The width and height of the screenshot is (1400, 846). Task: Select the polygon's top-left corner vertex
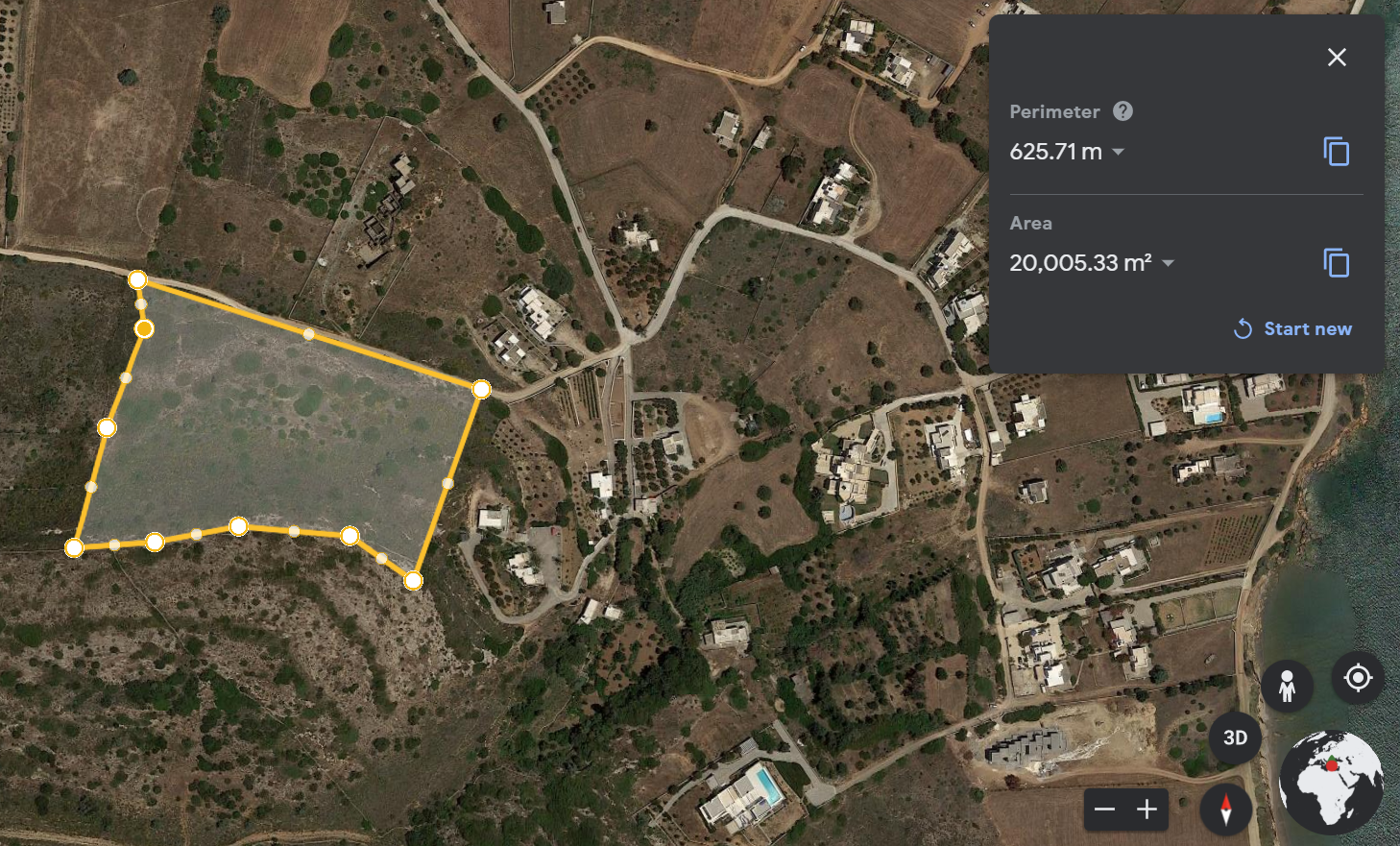[x=137, y=279]
